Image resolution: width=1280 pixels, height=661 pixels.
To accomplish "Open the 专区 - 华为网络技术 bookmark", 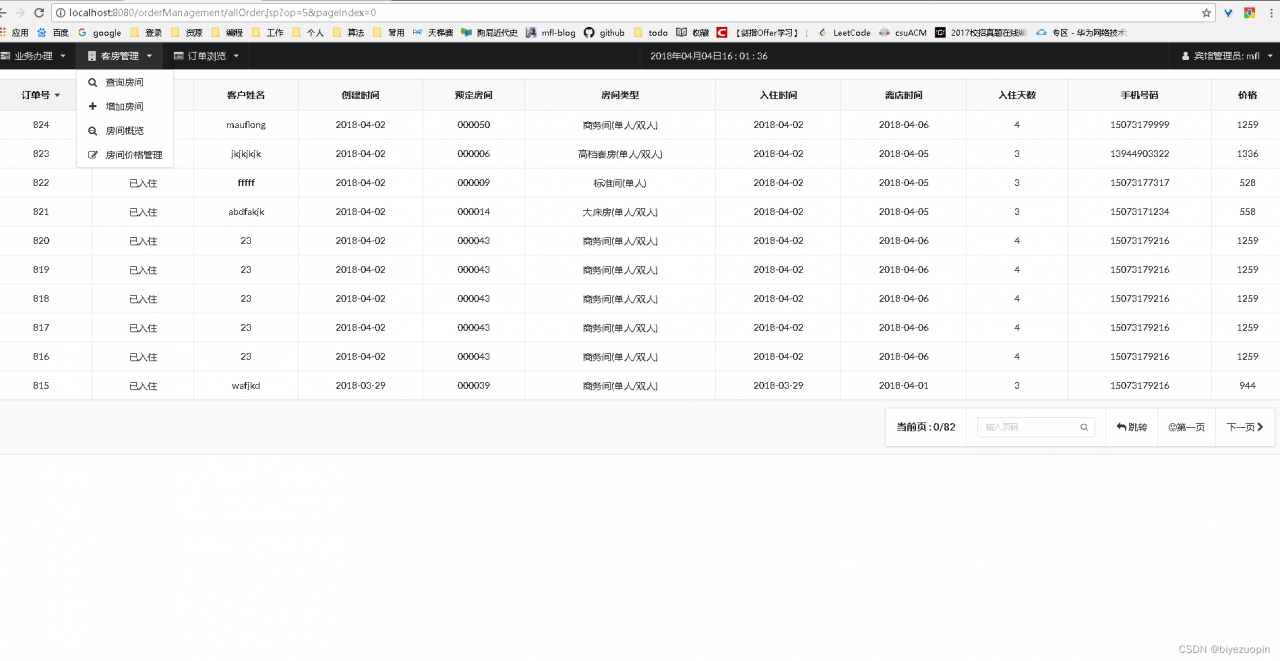I will (x=1082, y=32).
